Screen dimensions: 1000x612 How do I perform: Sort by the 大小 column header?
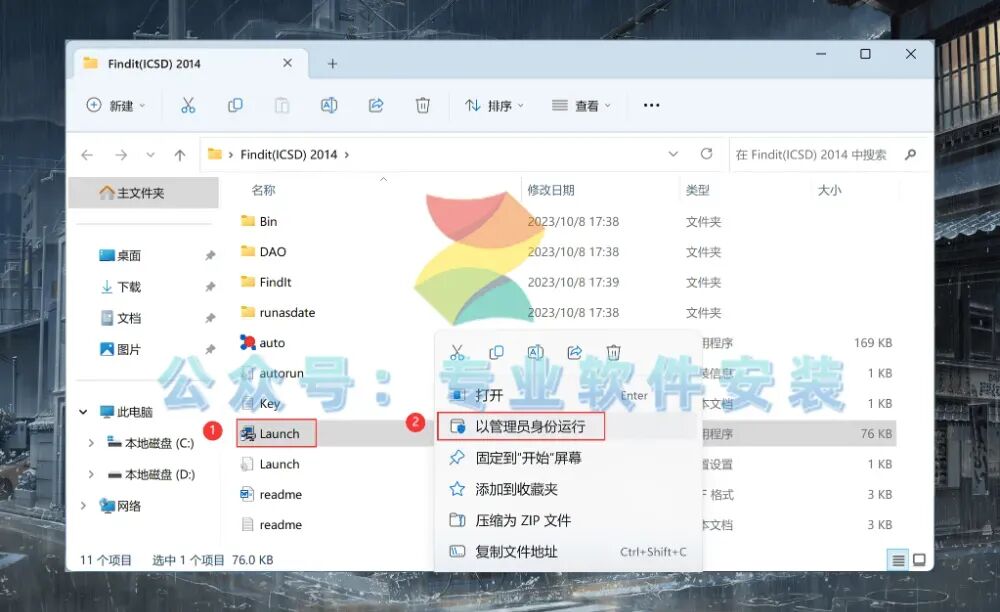(830, 190)
